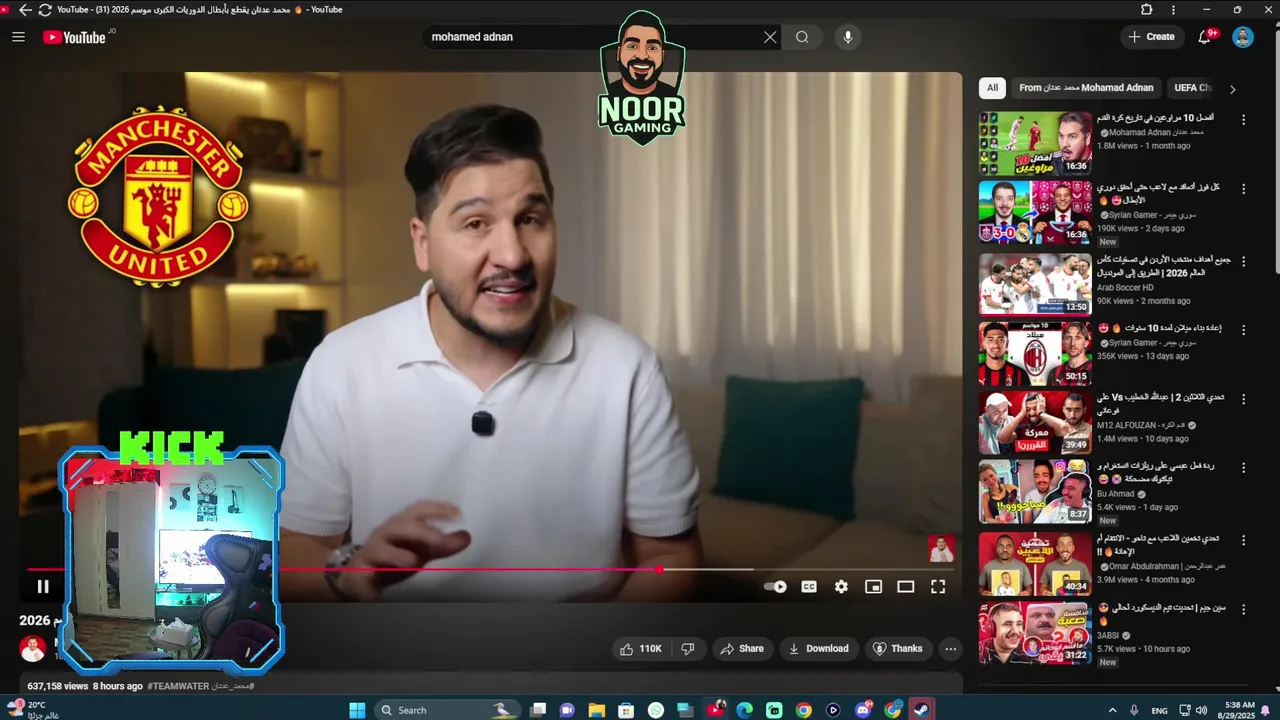The height and width of the screenshot is (720, 1280).
Task: Open options for 3ABSI video
Action: 1244,609
